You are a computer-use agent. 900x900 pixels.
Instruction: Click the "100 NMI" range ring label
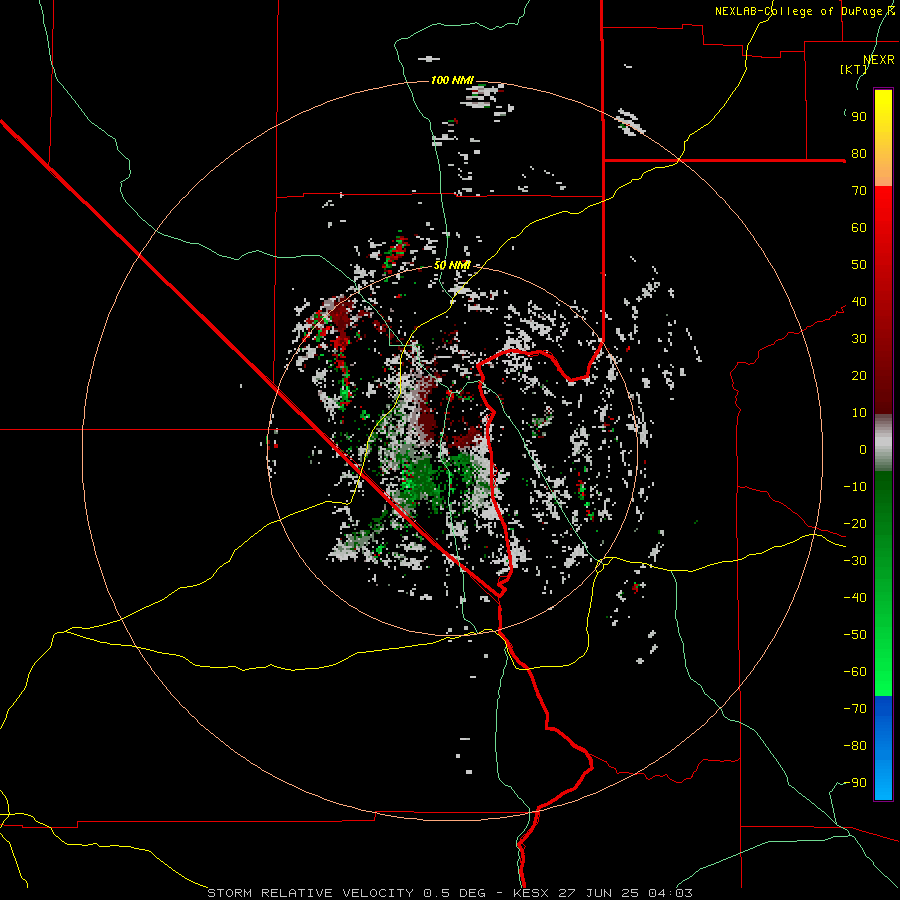pos(452,80)
